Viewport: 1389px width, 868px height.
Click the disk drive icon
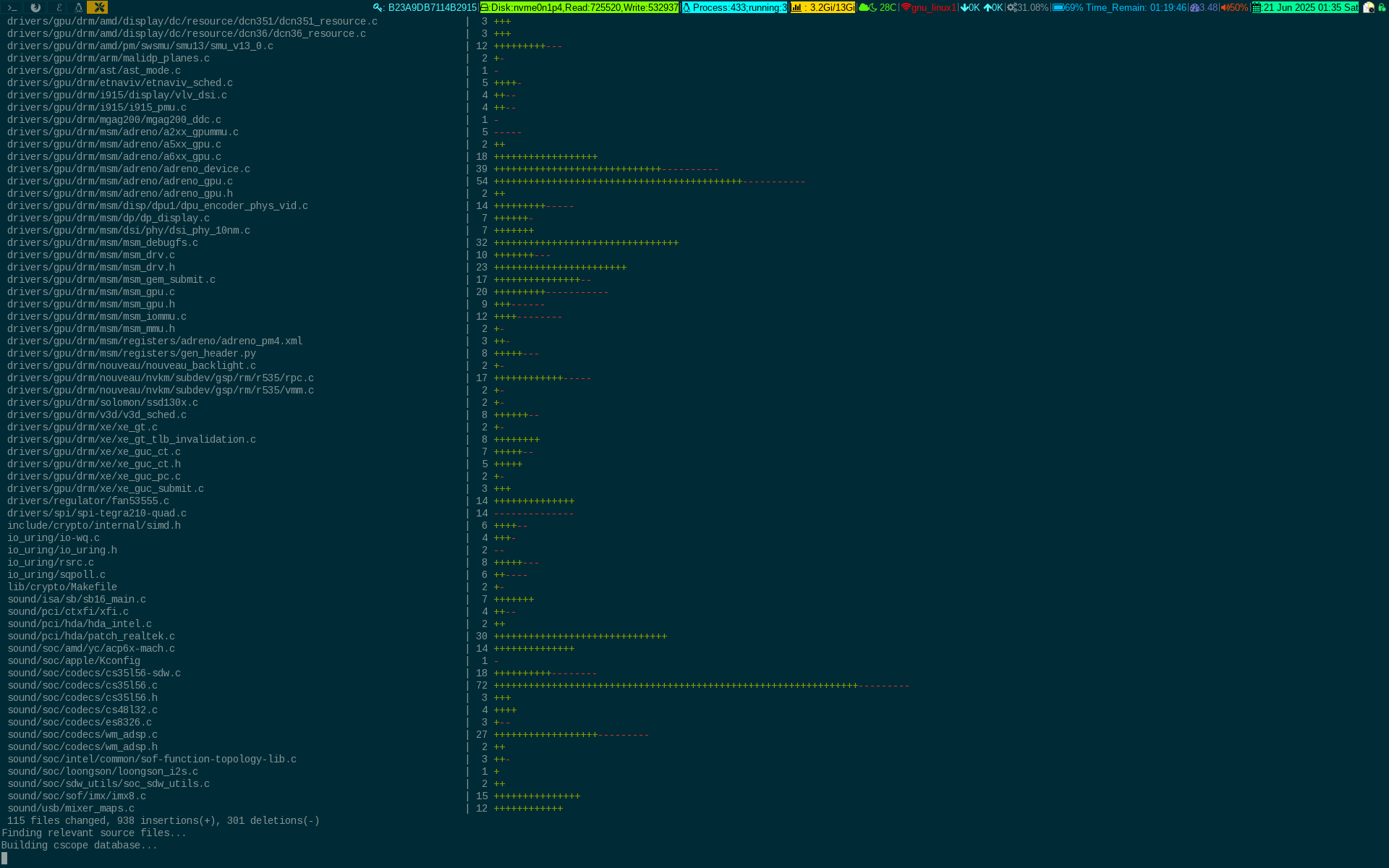[485, 7]
